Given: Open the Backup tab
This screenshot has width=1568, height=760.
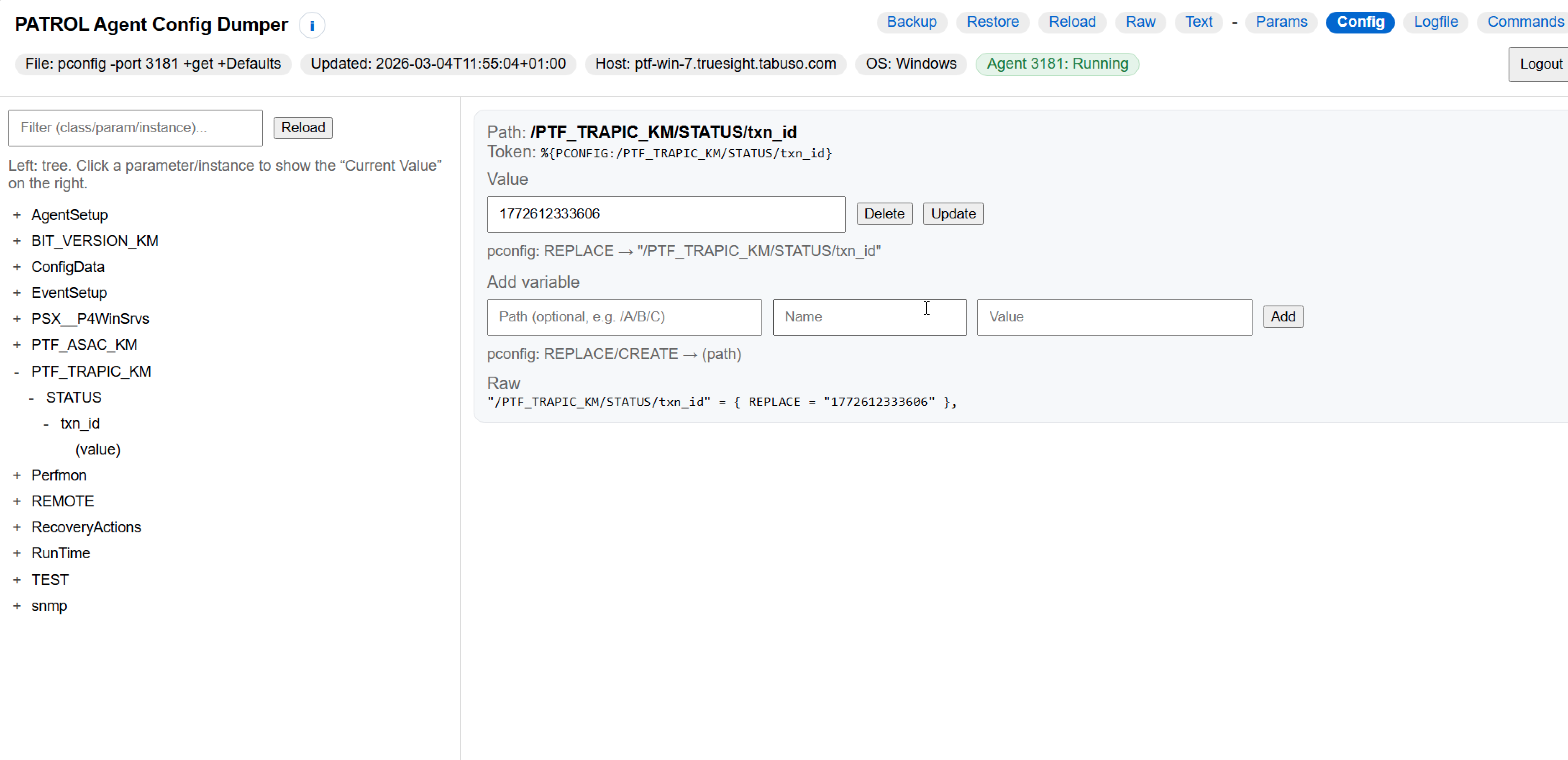Looking at the screenshot, I should pos(911,22).
